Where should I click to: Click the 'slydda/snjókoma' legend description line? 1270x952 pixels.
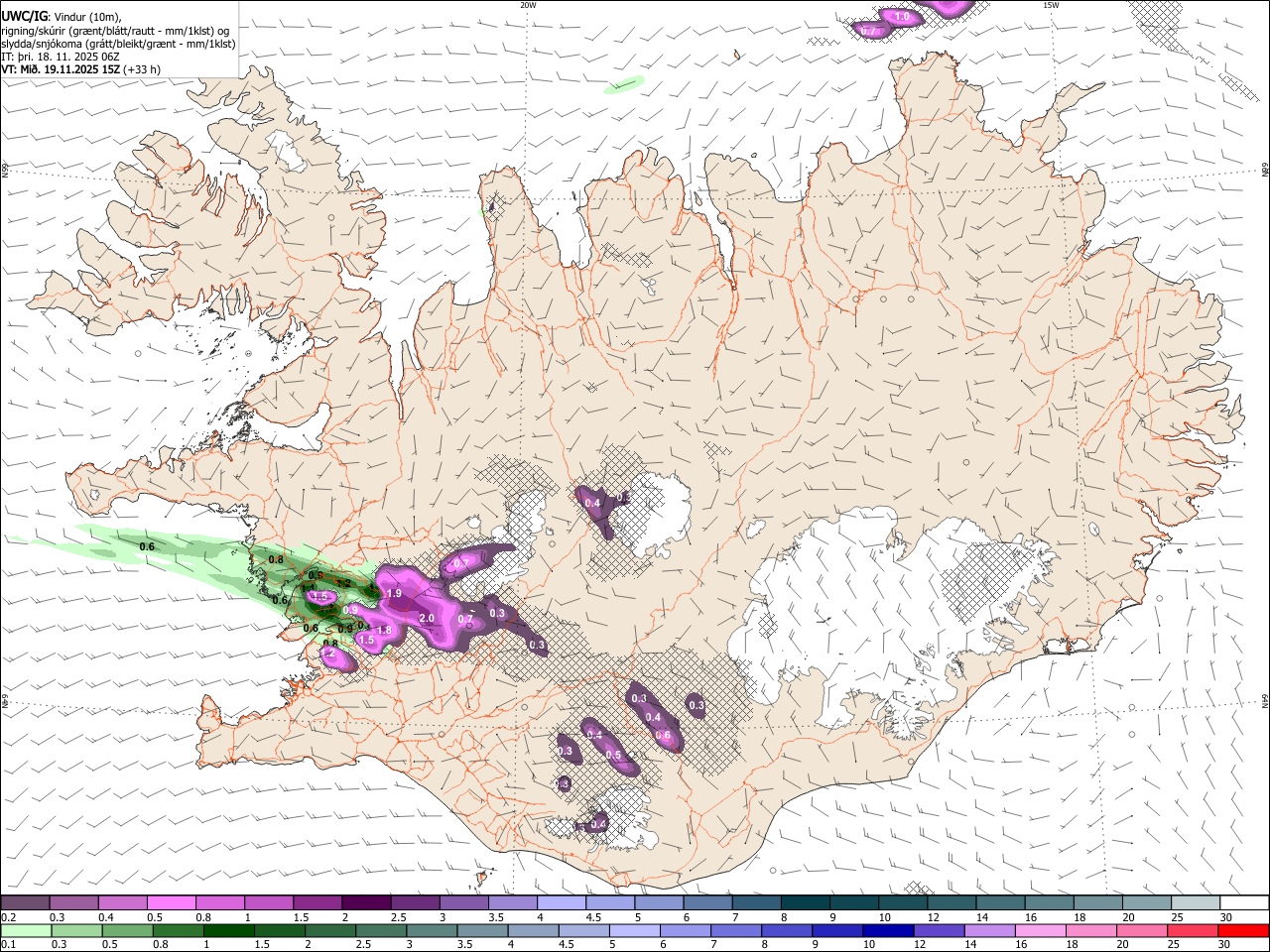118,44
